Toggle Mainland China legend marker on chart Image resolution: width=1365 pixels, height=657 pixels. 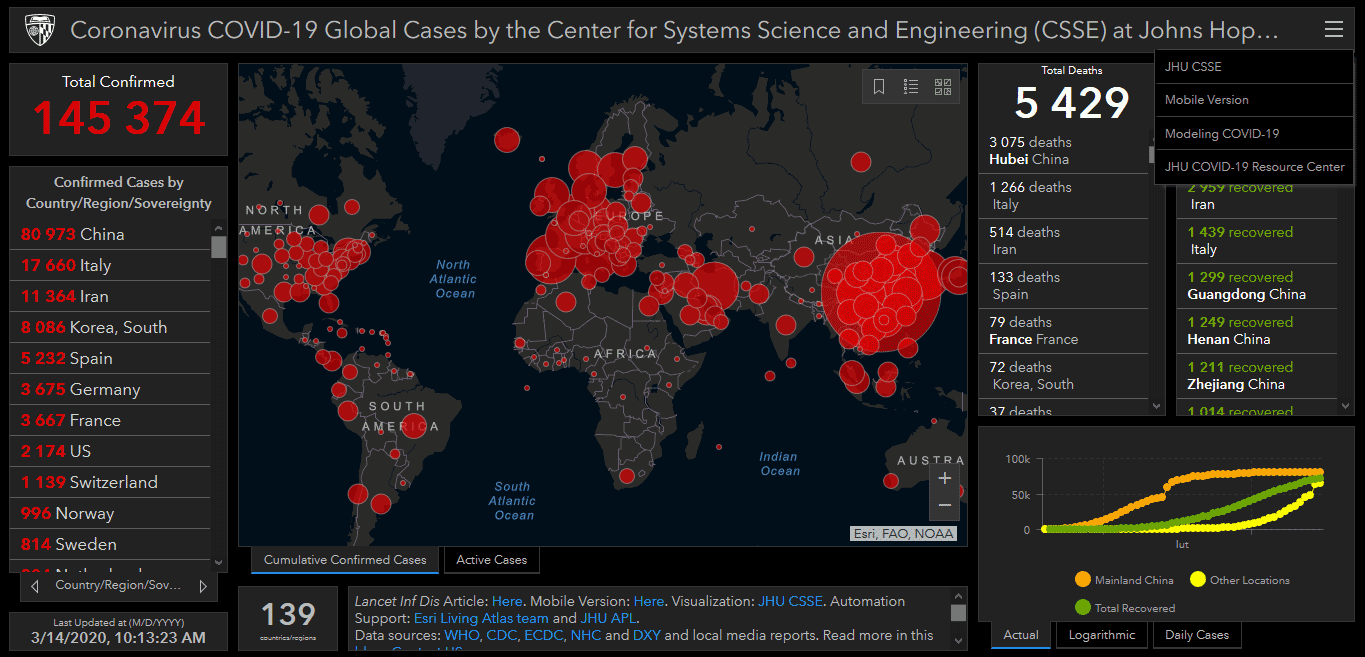tap(1082, 580)
